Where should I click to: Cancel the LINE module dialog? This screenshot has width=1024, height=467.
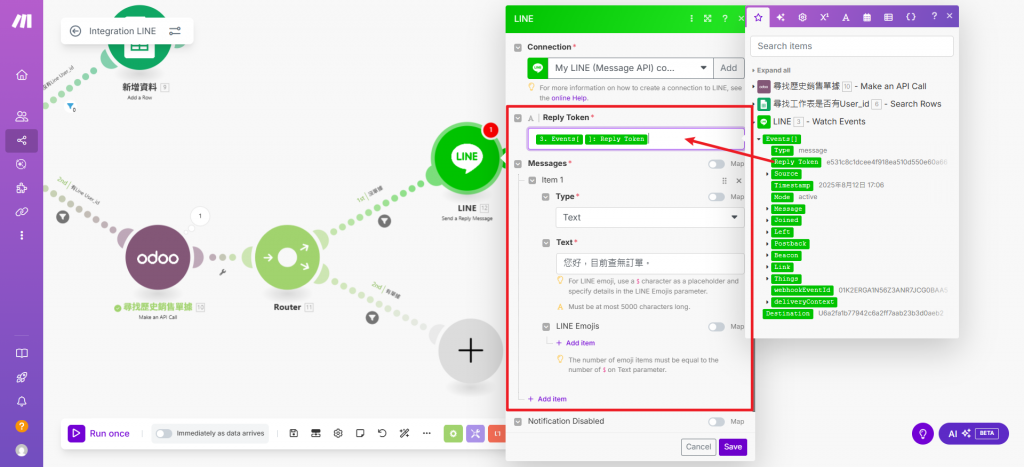pyautogui.click(x=698, y=447)
